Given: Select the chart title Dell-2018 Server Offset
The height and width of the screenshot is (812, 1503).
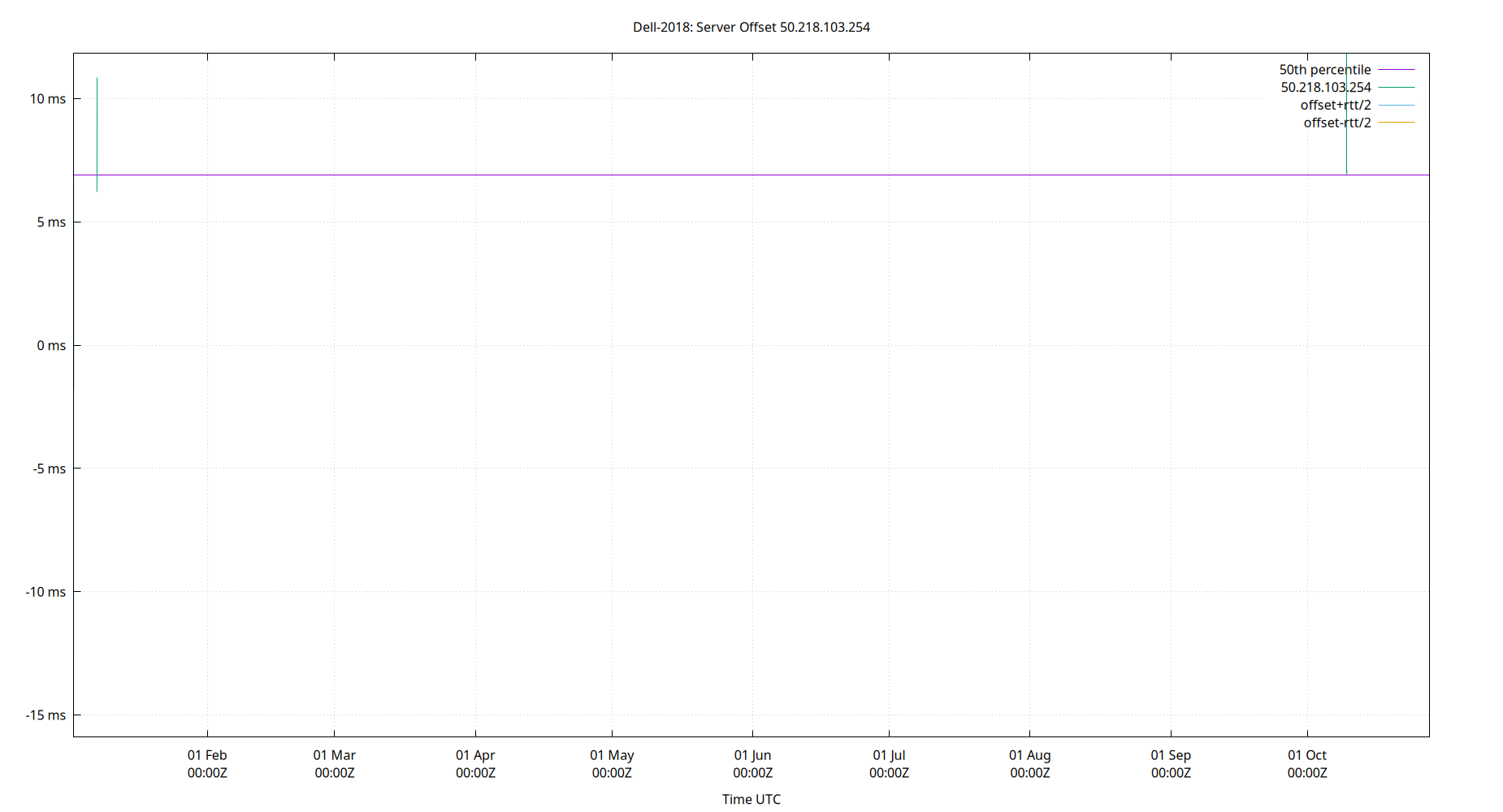Looking at the screenshot, I should tap(751, 27).
